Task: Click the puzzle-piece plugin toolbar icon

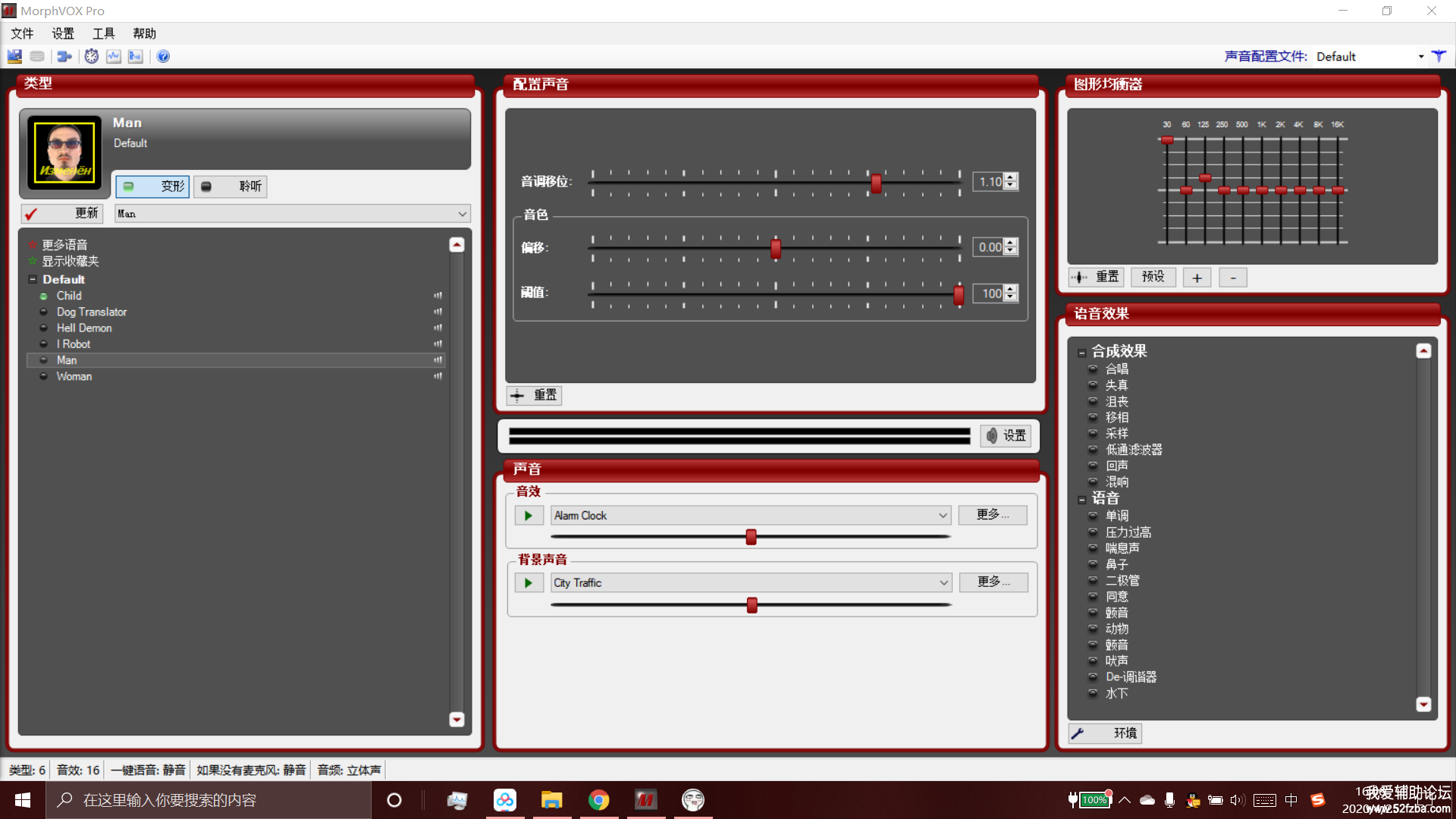Action: 64,56
